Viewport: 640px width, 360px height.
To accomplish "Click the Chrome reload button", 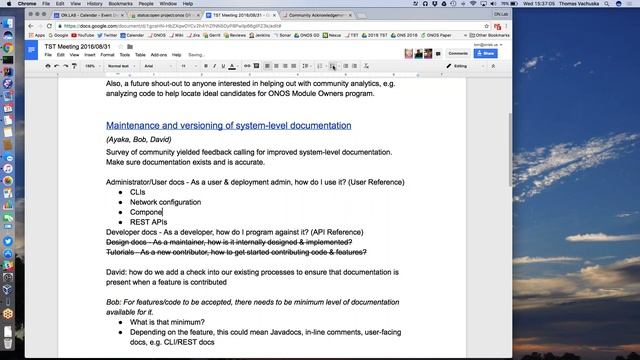I will (x=49, y=26).
